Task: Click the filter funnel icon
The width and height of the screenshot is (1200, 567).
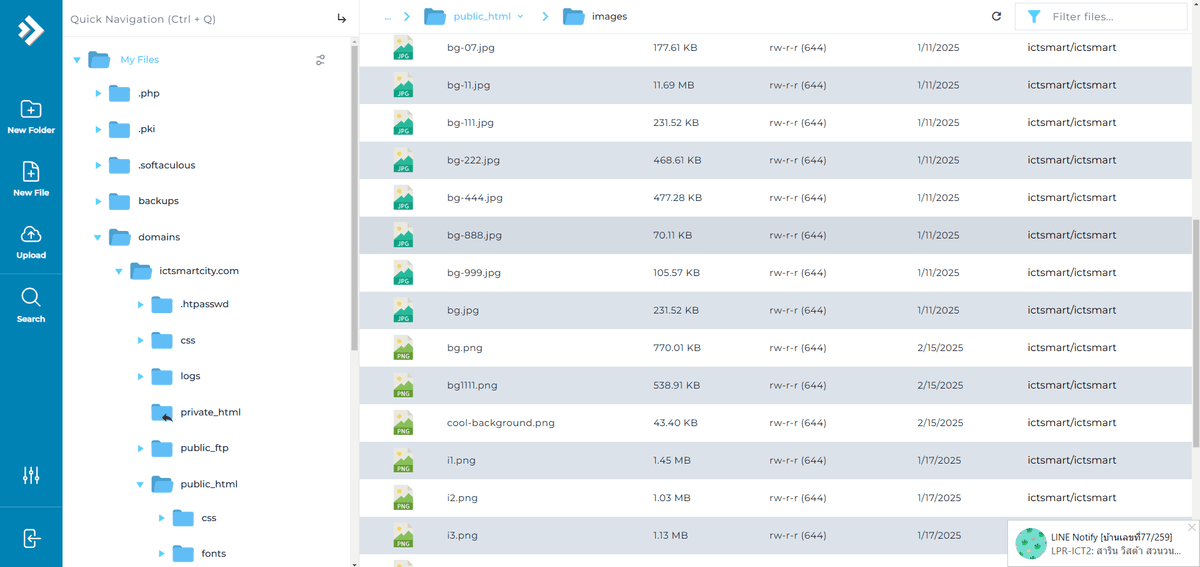Action: [x=1034, y=16]
